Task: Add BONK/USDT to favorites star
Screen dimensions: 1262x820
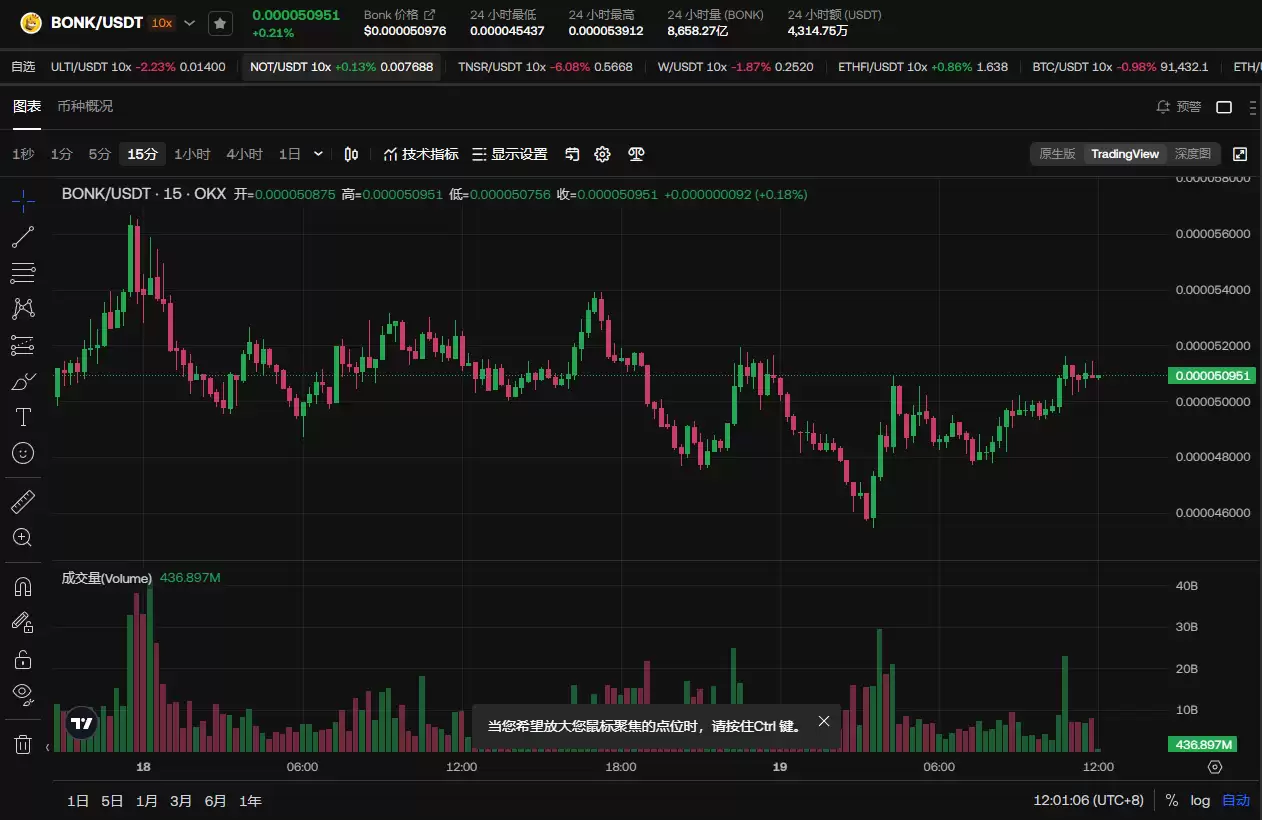Action: (220, 23)
